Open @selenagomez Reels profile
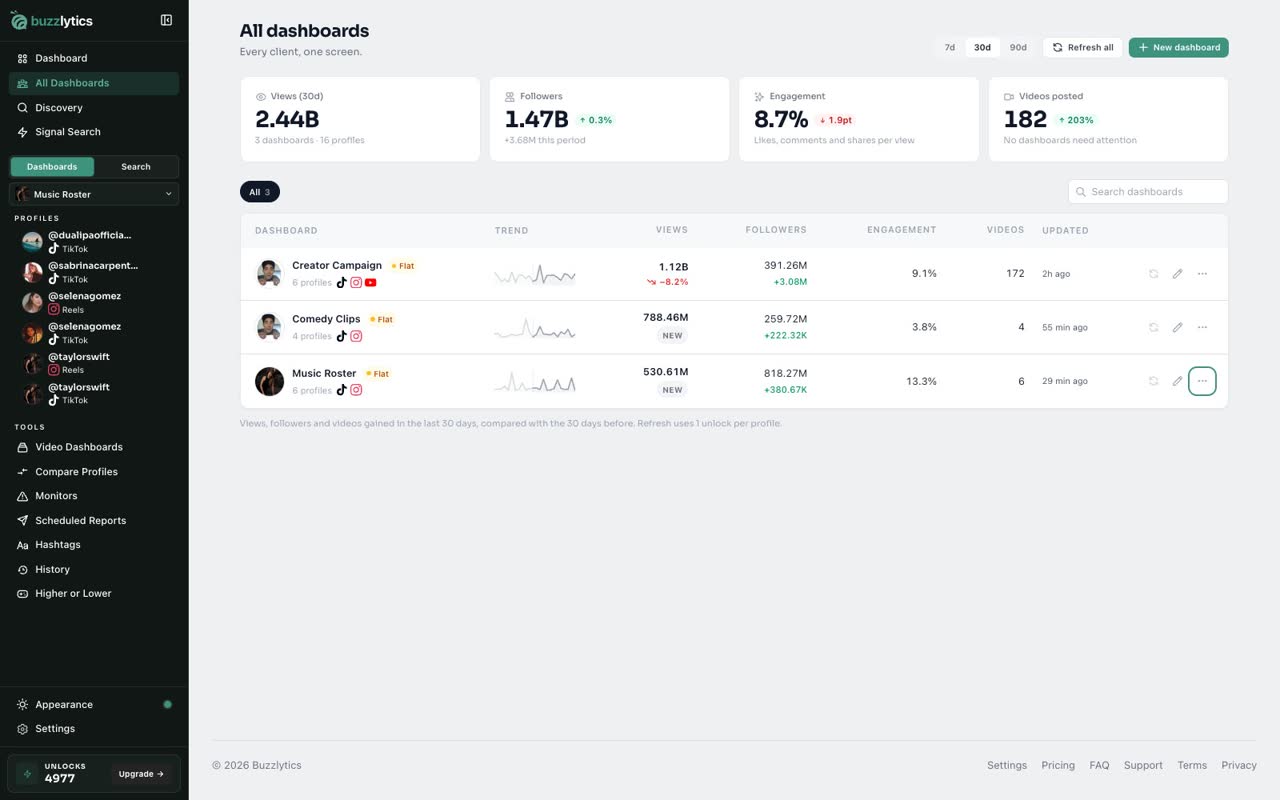Screen dimensions: 1280x800 (94, 303)
